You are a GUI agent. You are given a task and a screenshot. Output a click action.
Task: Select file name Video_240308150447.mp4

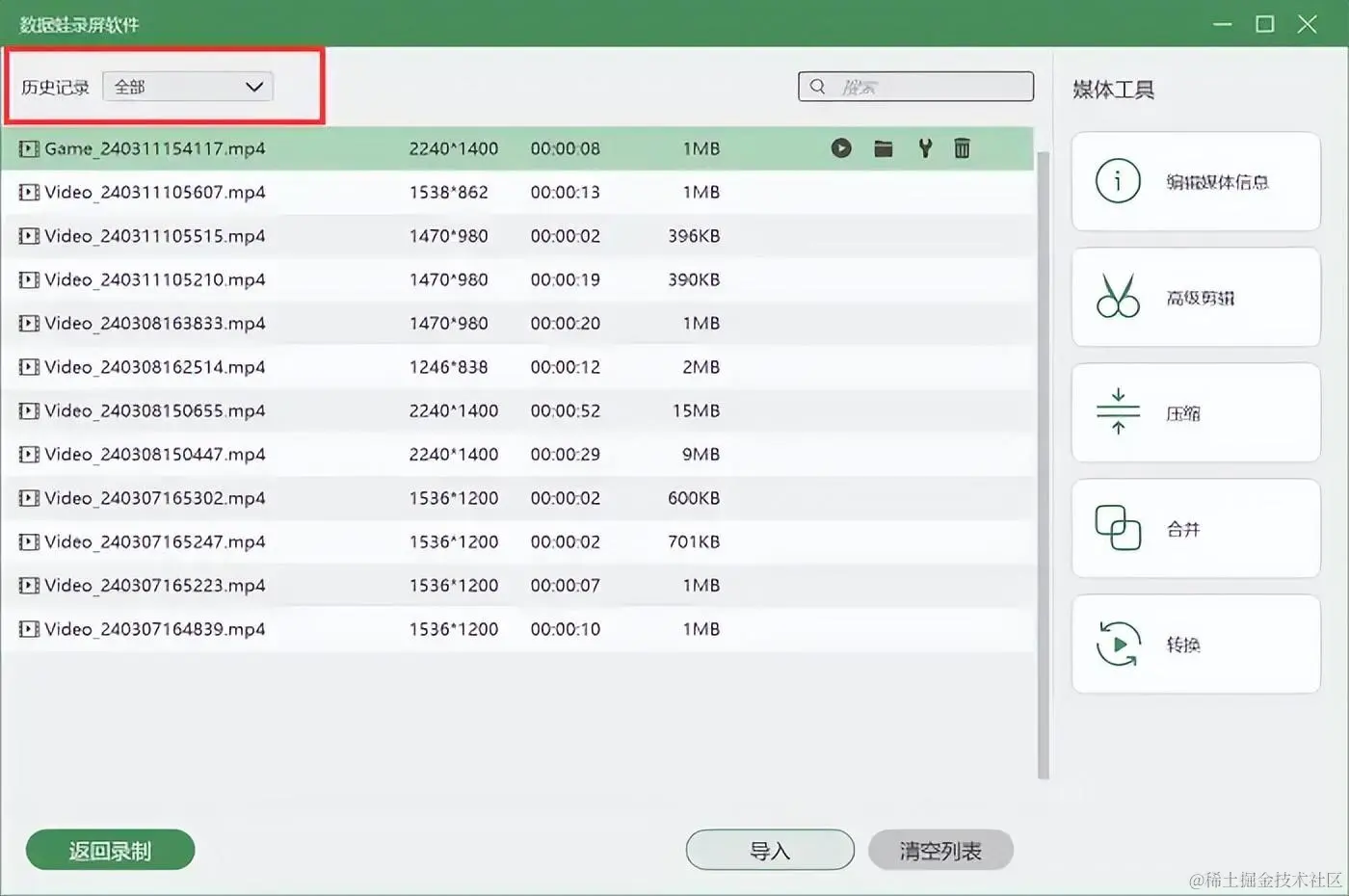(x=155, y=455)
